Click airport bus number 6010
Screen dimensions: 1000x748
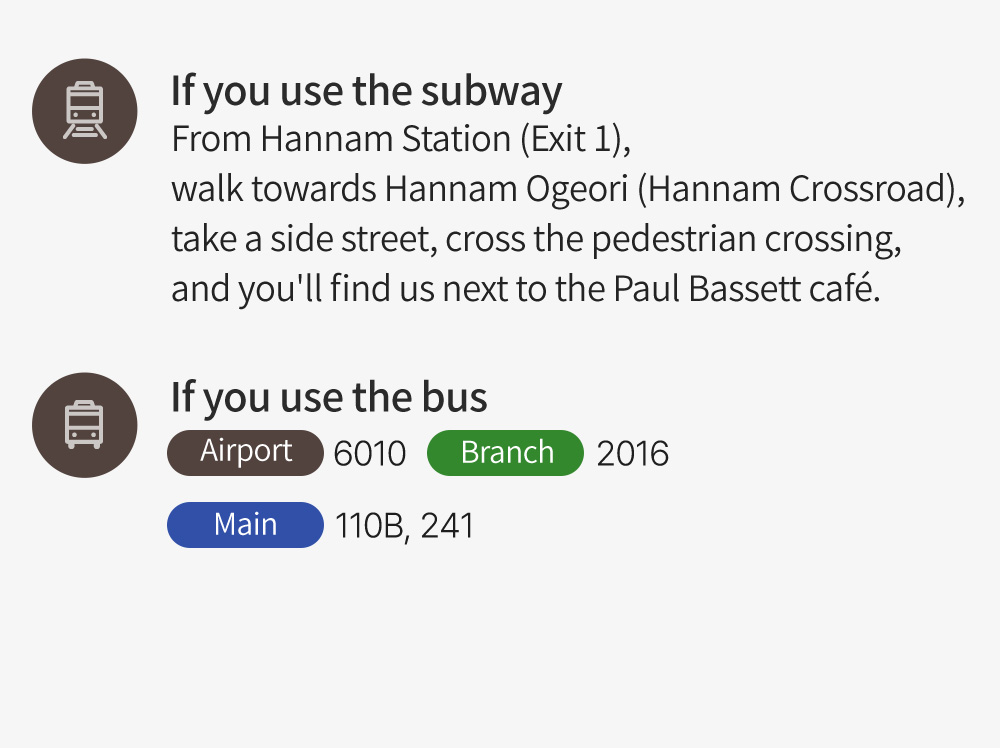pyautogui.click(x=370, y=454)
